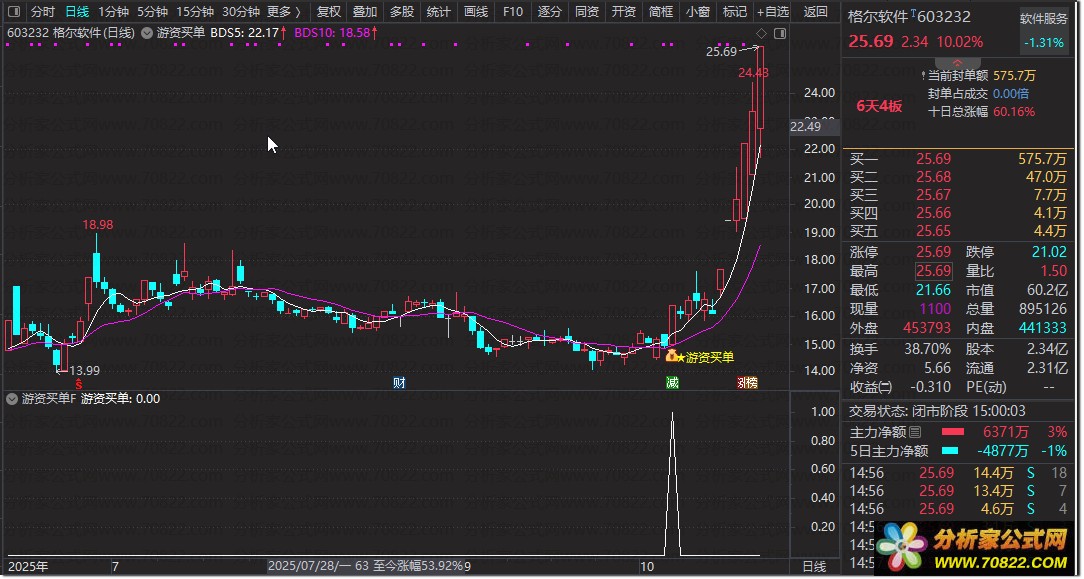Viewport: 1084px width, 579px height.
Task: Click the BDS5: 22.17 indicator value
Action: [248, 32]
